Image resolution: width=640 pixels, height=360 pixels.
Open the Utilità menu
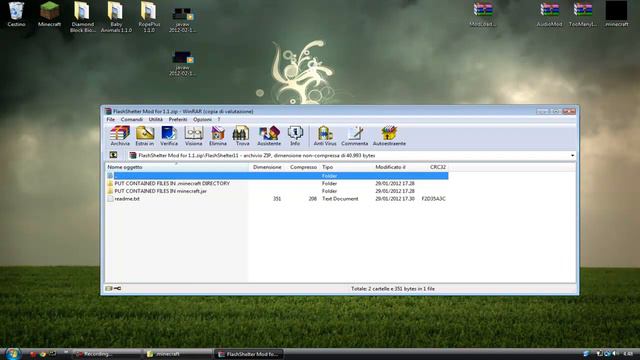pos(156,120)
